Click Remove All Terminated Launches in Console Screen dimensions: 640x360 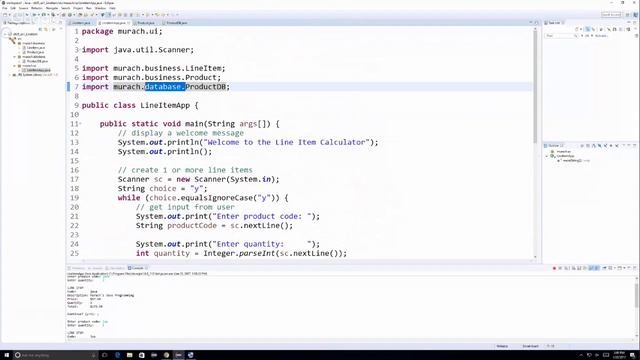(566, 268)
